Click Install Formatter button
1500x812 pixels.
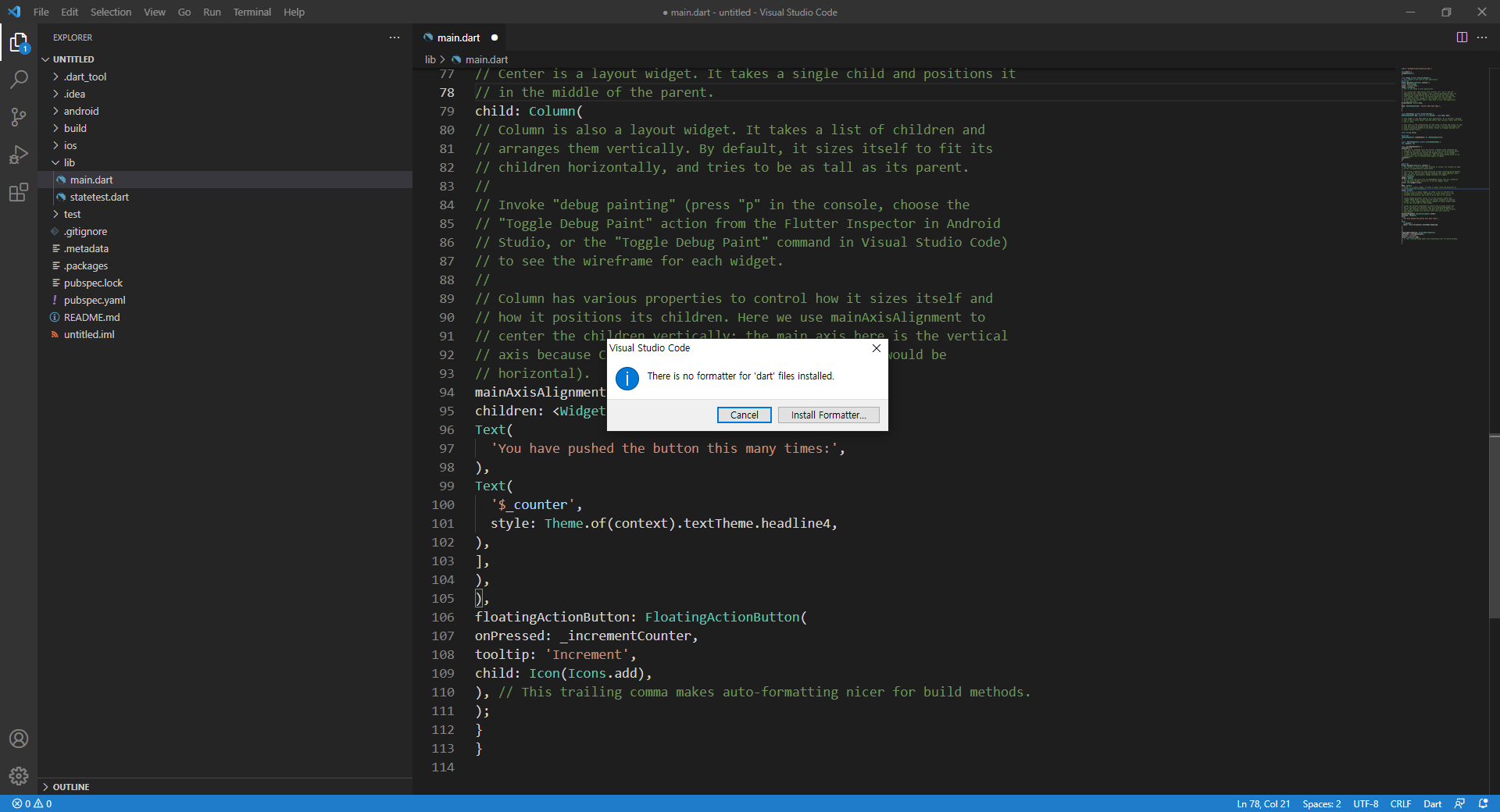(x=828, y=415)
